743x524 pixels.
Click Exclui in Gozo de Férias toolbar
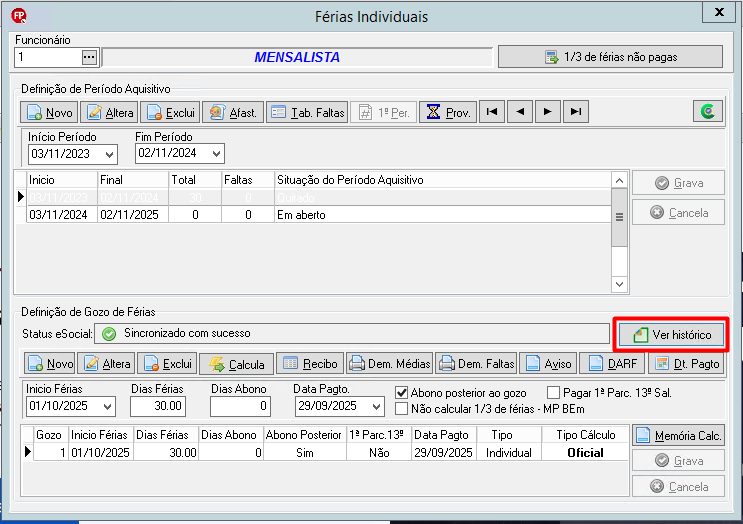click(x=167, y=364)
